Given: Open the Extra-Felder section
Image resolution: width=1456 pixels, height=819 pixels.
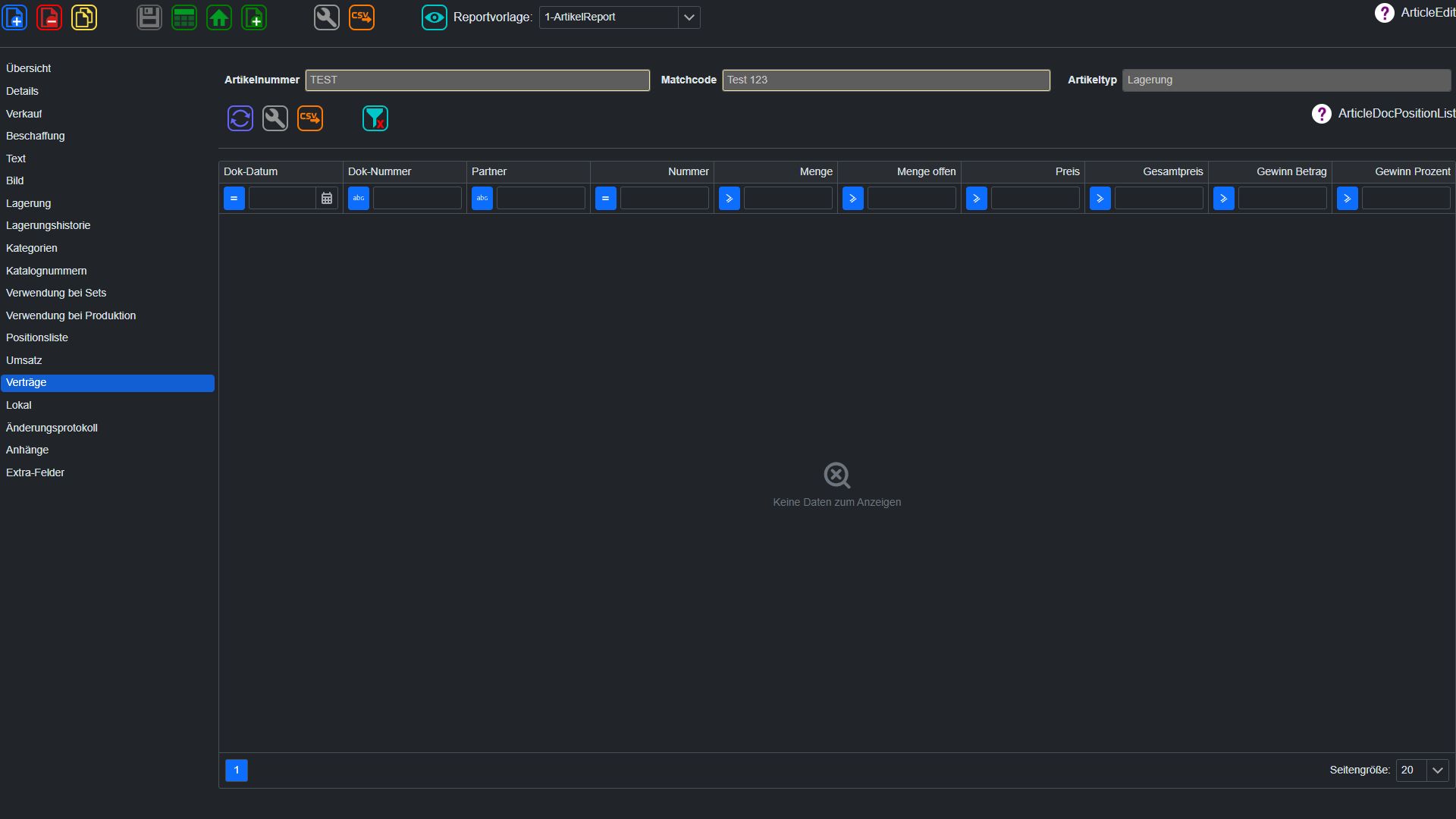Looking at the screenshot, I should click(x=107, y=472).
